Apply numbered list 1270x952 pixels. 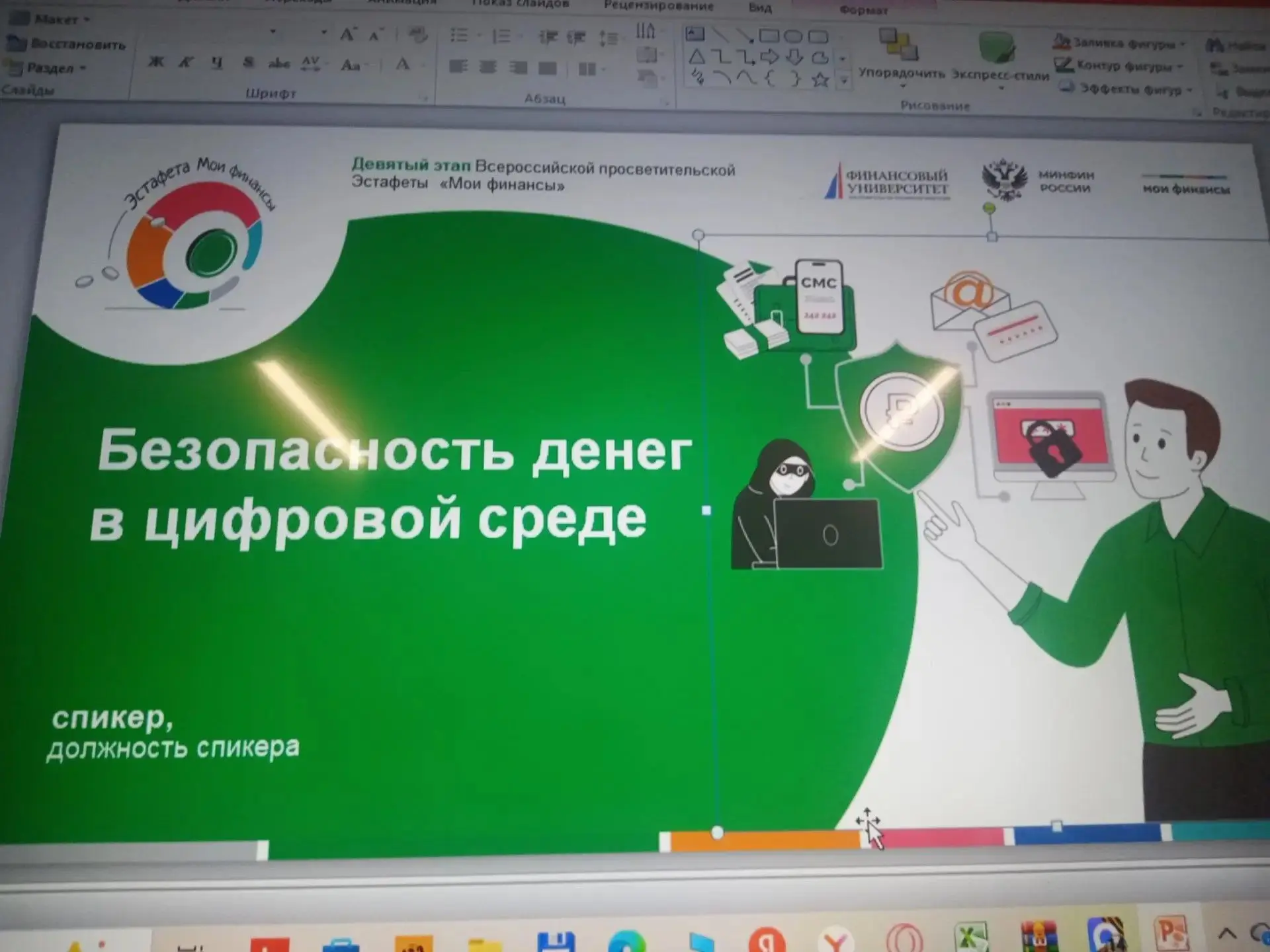502,36
